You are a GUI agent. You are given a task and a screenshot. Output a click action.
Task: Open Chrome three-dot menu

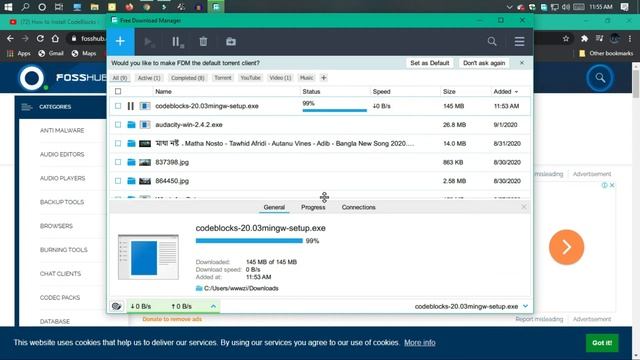coord(630,38)
